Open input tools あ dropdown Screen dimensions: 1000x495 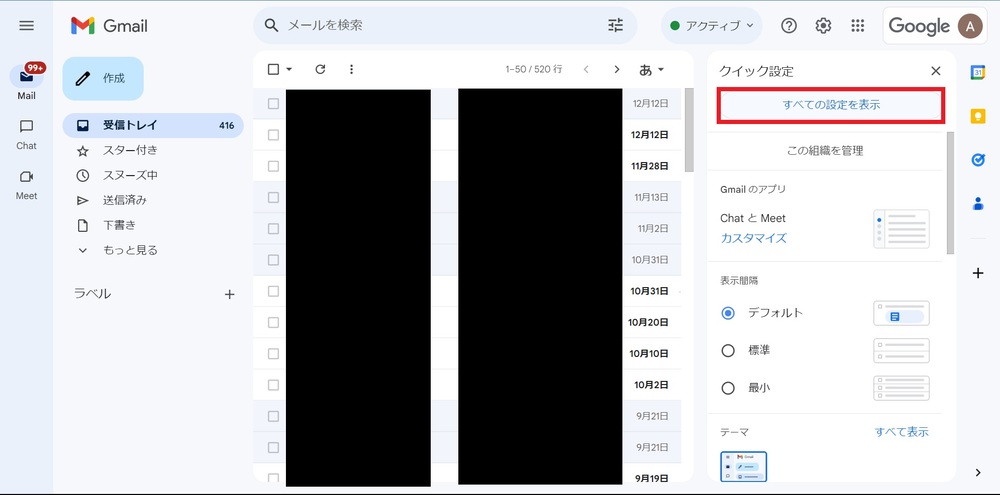point(651,70)
